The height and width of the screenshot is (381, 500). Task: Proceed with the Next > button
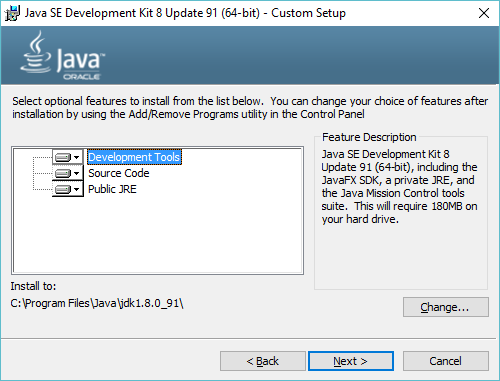(x=351, y=361)
